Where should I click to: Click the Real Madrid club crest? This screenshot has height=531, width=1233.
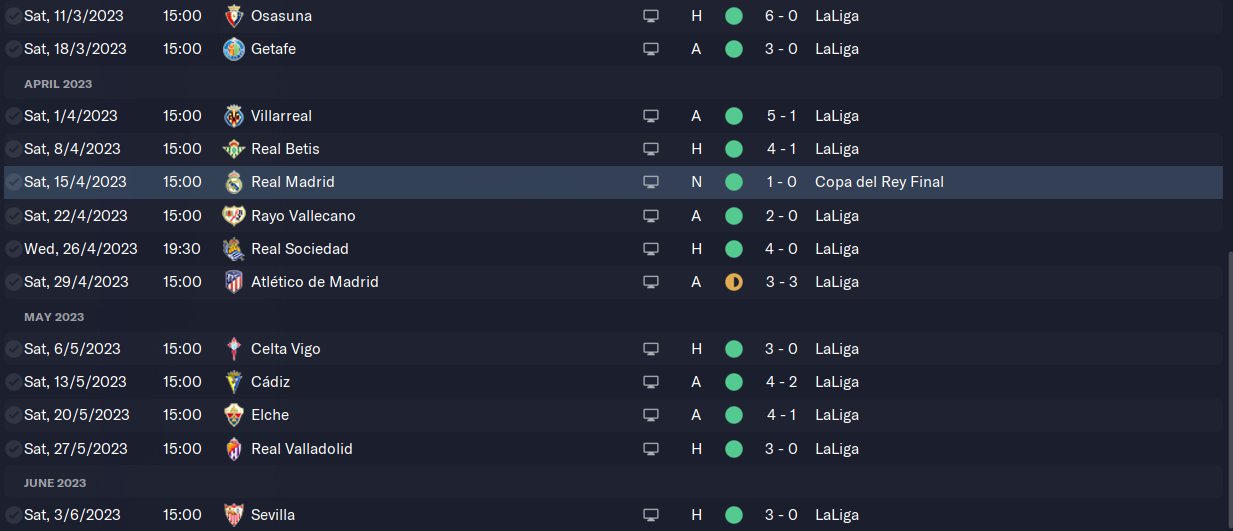coord(233,182)
